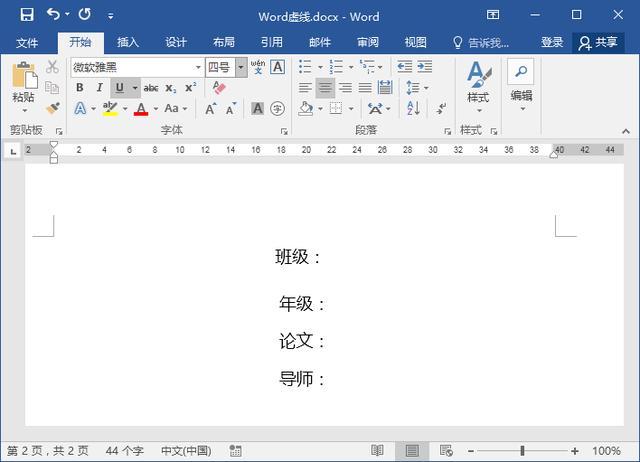This screenshot has height=462, width=640.
Task: Click the 登录 sign-in link
Action: pos(552,42)
